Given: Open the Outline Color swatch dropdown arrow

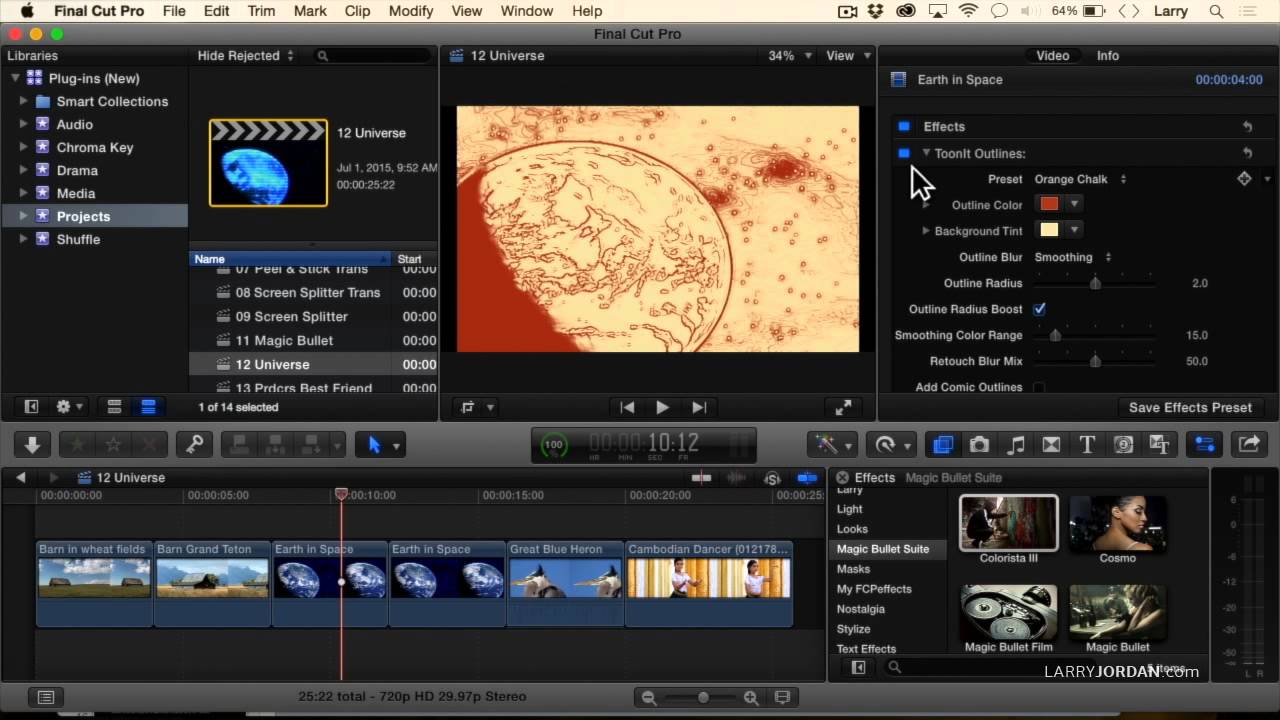Looking at the screenshot, I should click(1073, 204).
